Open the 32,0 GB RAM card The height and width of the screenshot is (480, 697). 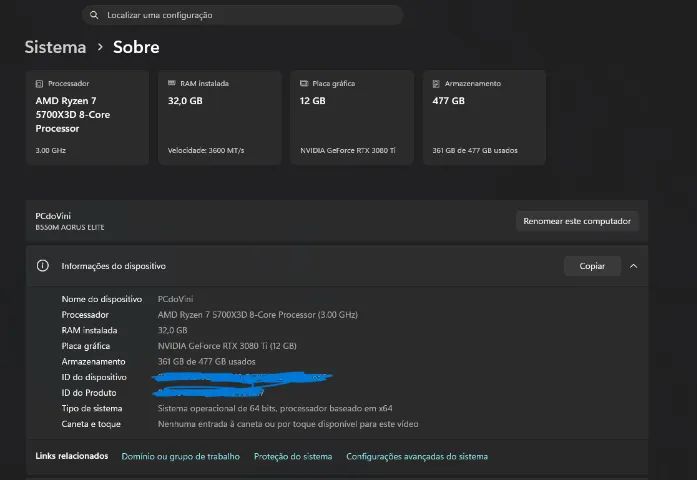coord(220,117)
